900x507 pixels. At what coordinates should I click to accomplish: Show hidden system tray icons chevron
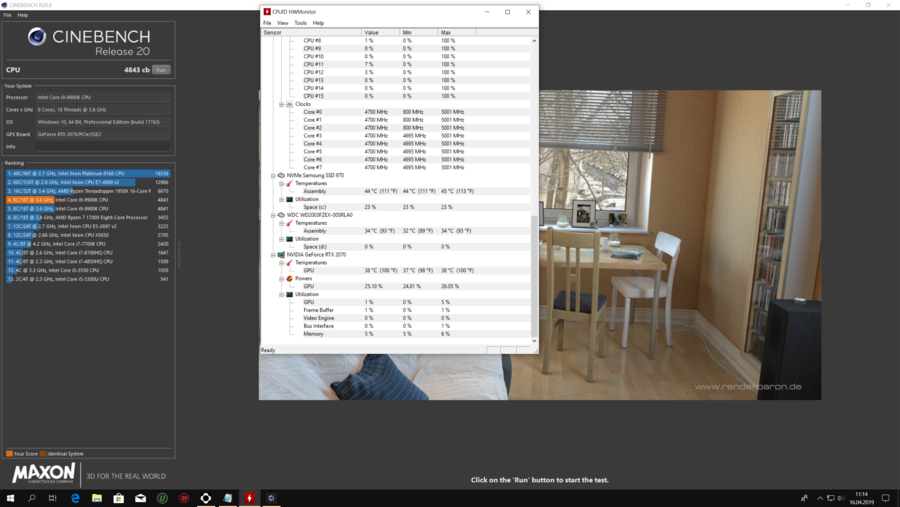[x=820, y=498]
